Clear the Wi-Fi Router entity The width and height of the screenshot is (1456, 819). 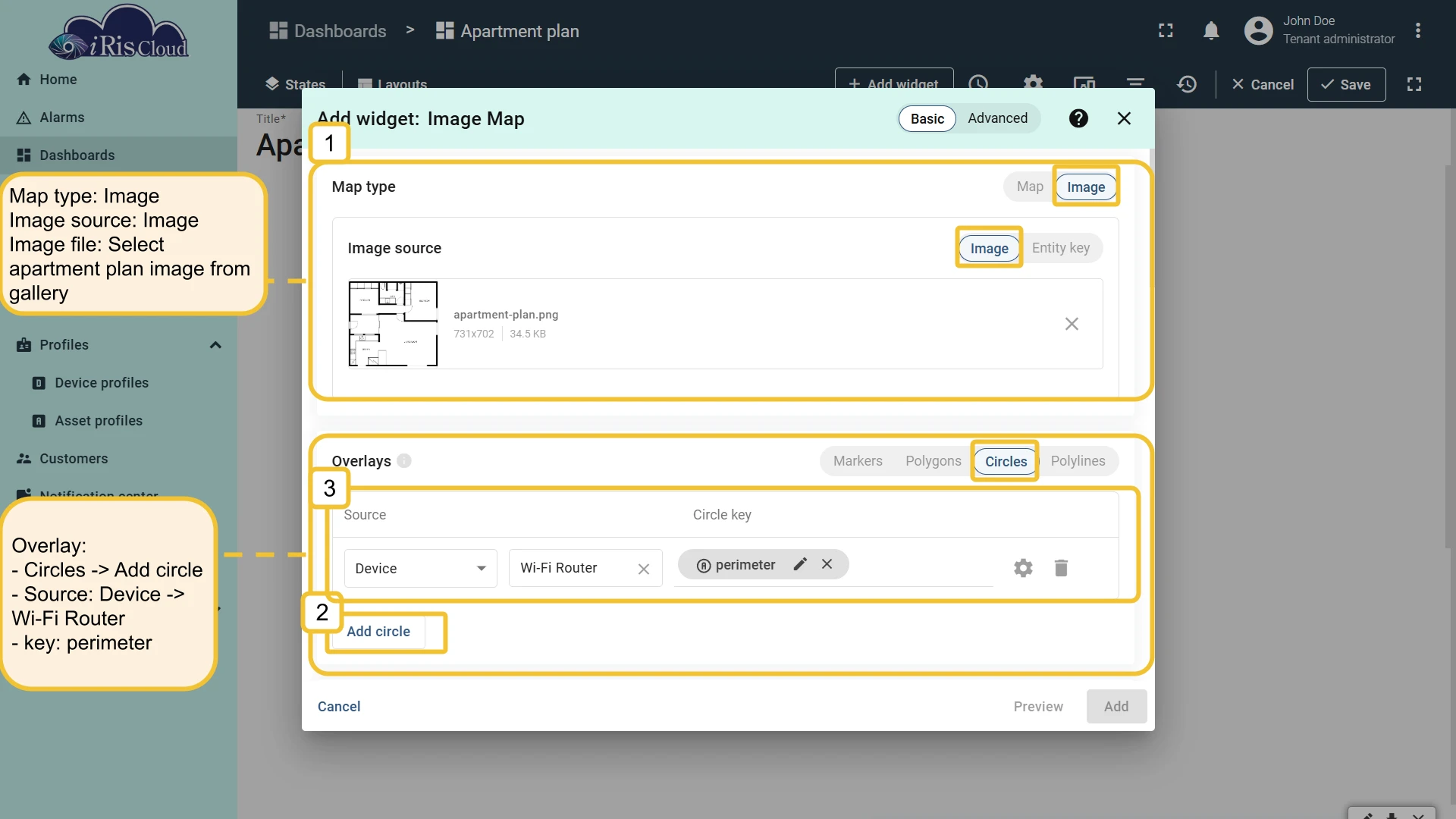(x=644, y=569)
